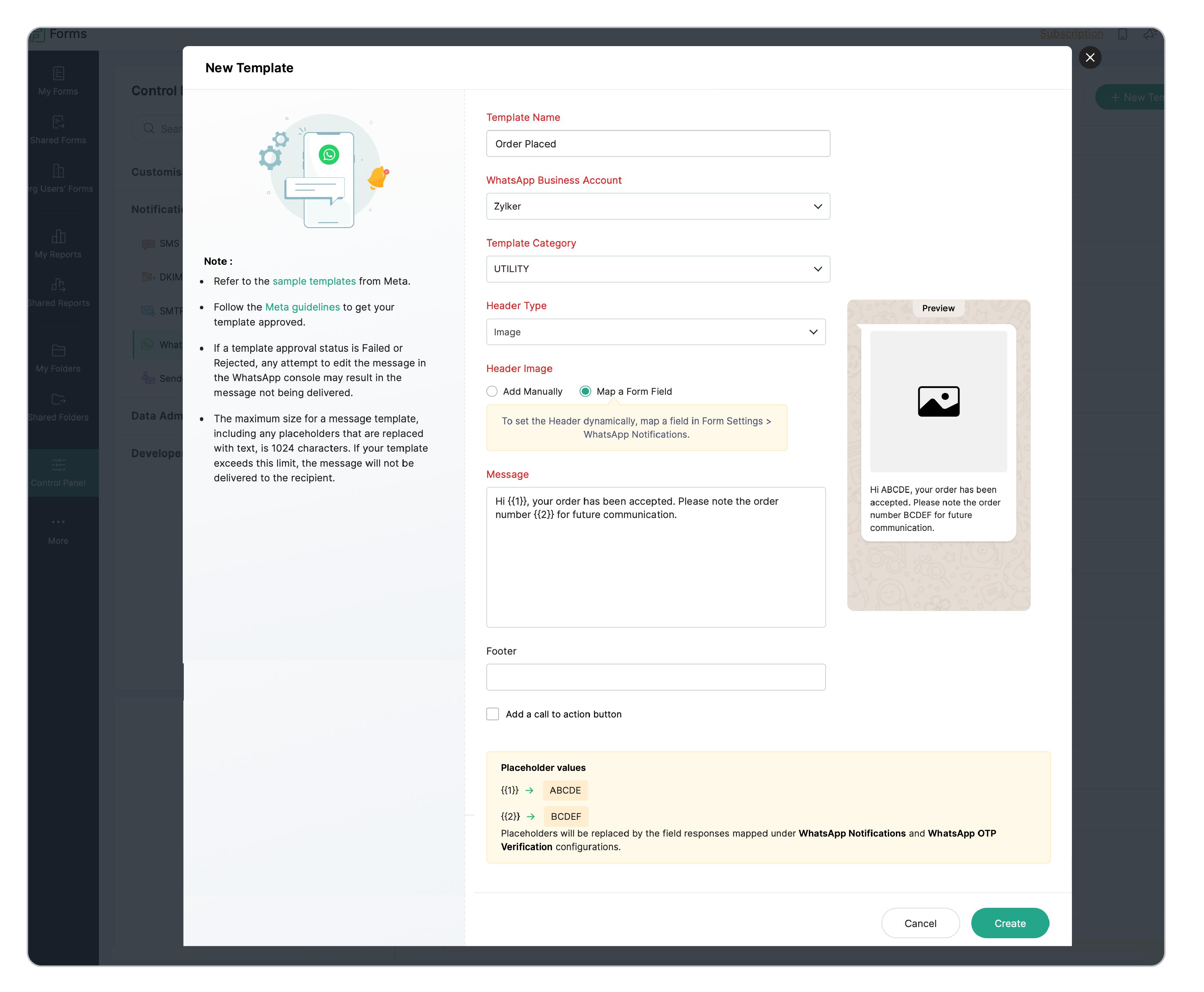This screenshot has height=992, width=1204.
Task: Open the WhatsApp Business Account dropdown
Action: [658, 206]
